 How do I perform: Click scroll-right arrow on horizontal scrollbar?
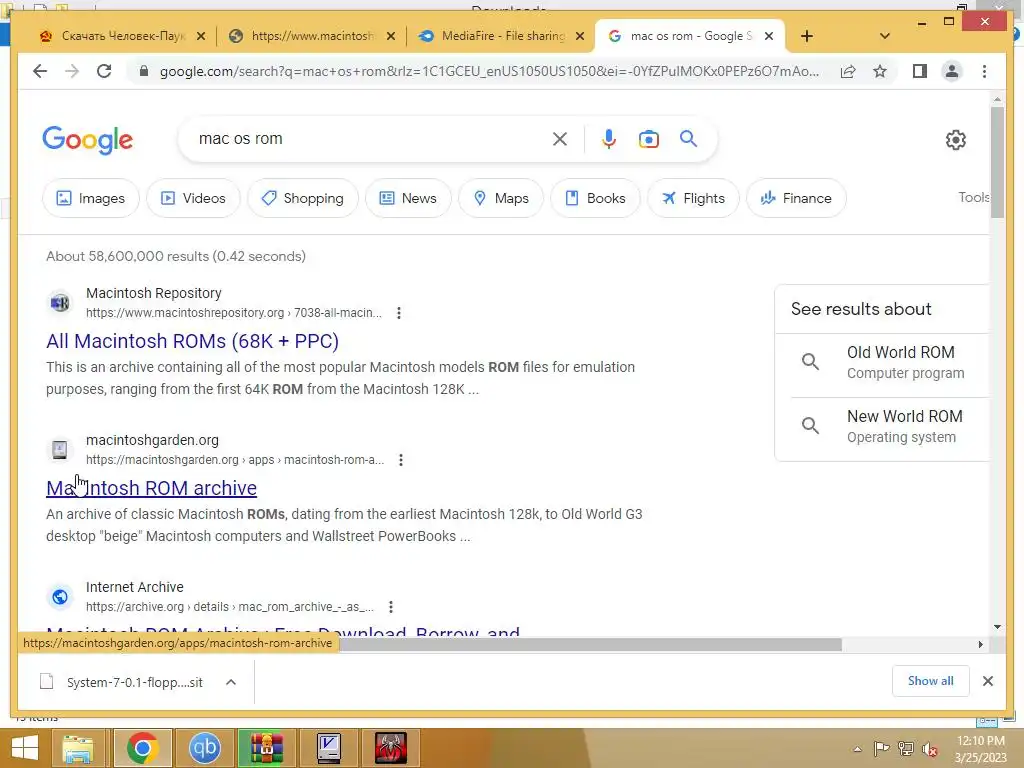point(980,645)
